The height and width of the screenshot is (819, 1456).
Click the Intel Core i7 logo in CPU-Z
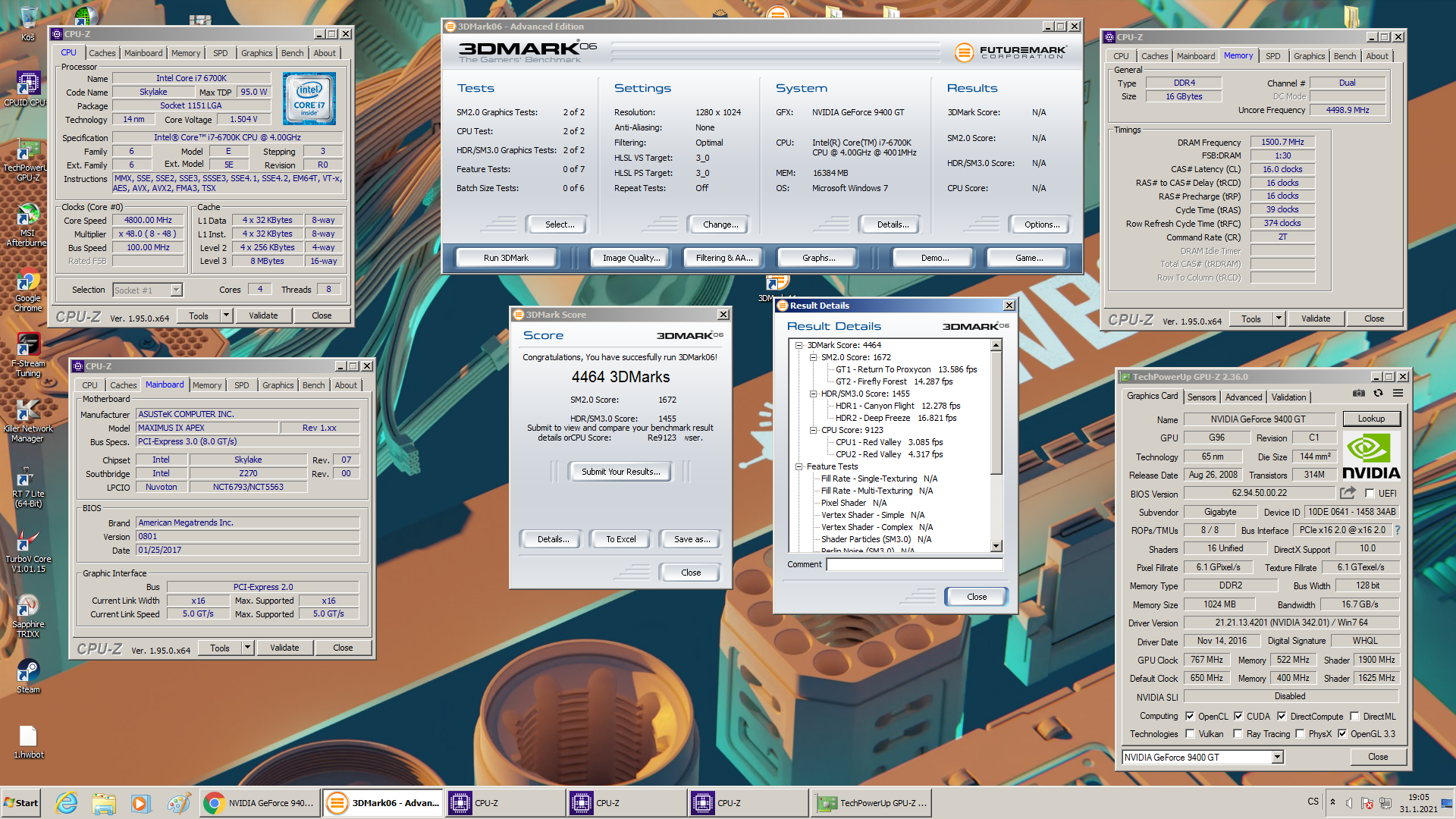(309, 99)
